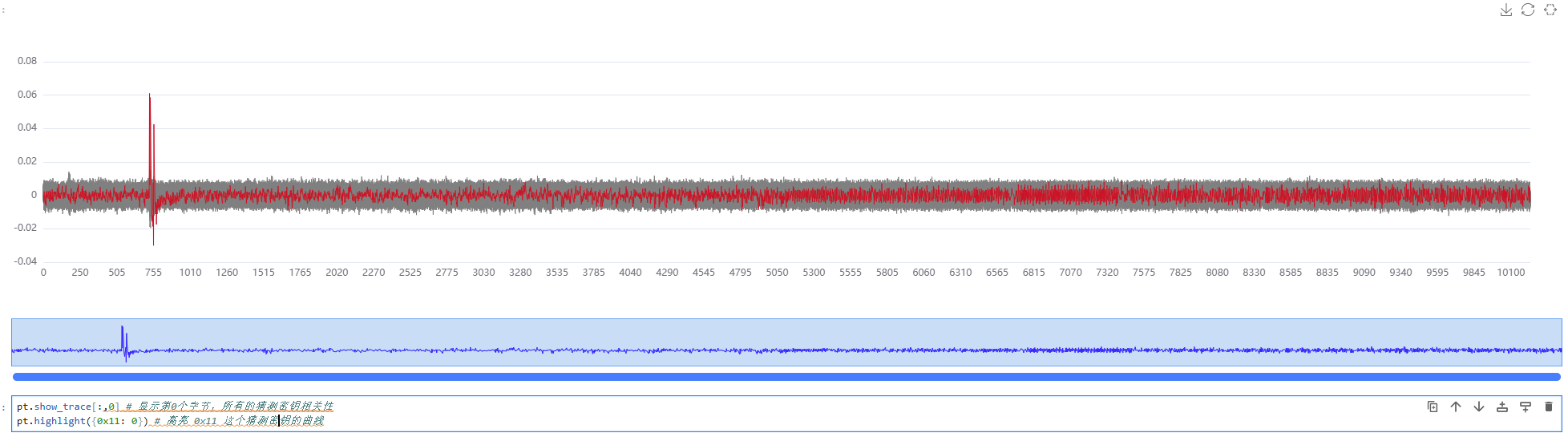This screenshot has width=1568, height=437.
Task: Click the y-axis label -0.04
Action: [x=26, y=261]
